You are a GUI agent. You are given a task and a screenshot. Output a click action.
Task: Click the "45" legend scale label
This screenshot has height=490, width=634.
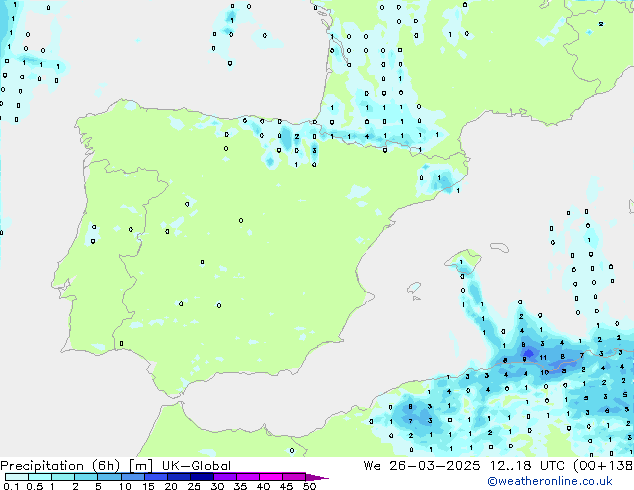tap(286, 486)
